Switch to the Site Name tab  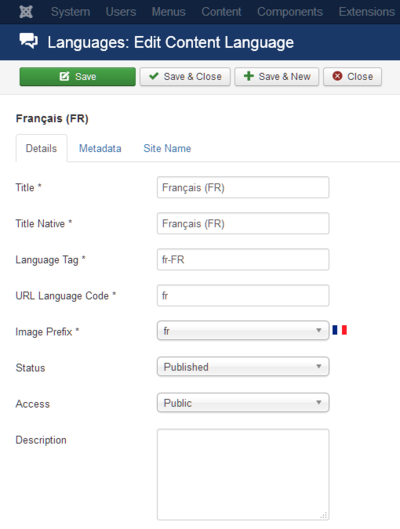[167, 148]
